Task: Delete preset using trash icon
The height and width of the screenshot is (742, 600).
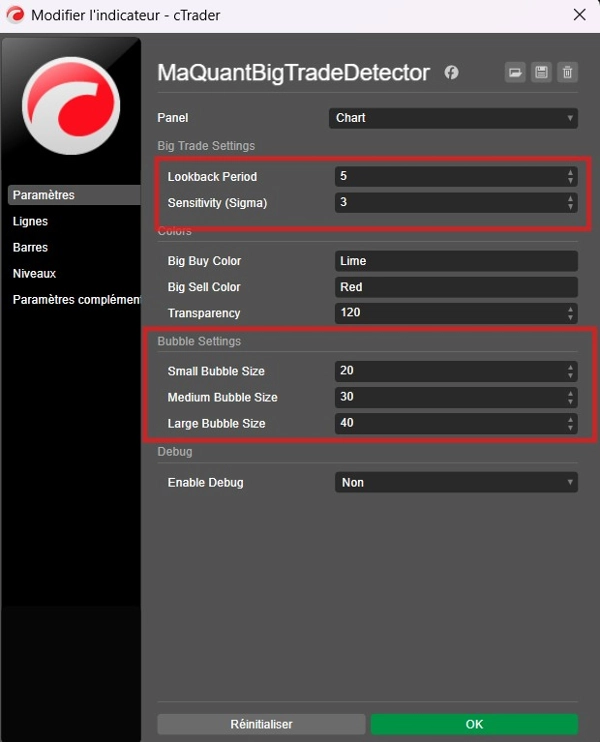Action: coord(567,72)
